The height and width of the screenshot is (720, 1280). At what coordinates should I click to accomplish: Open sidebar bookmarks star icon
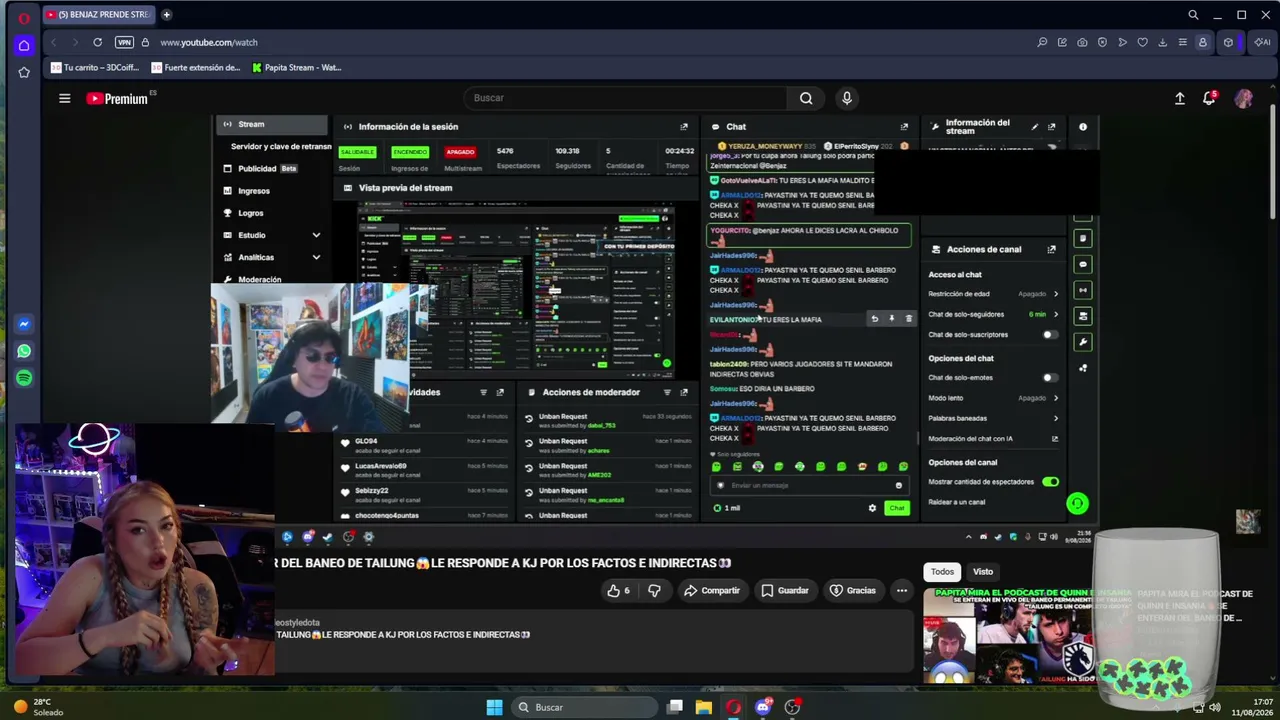click(x=24, y=72)
